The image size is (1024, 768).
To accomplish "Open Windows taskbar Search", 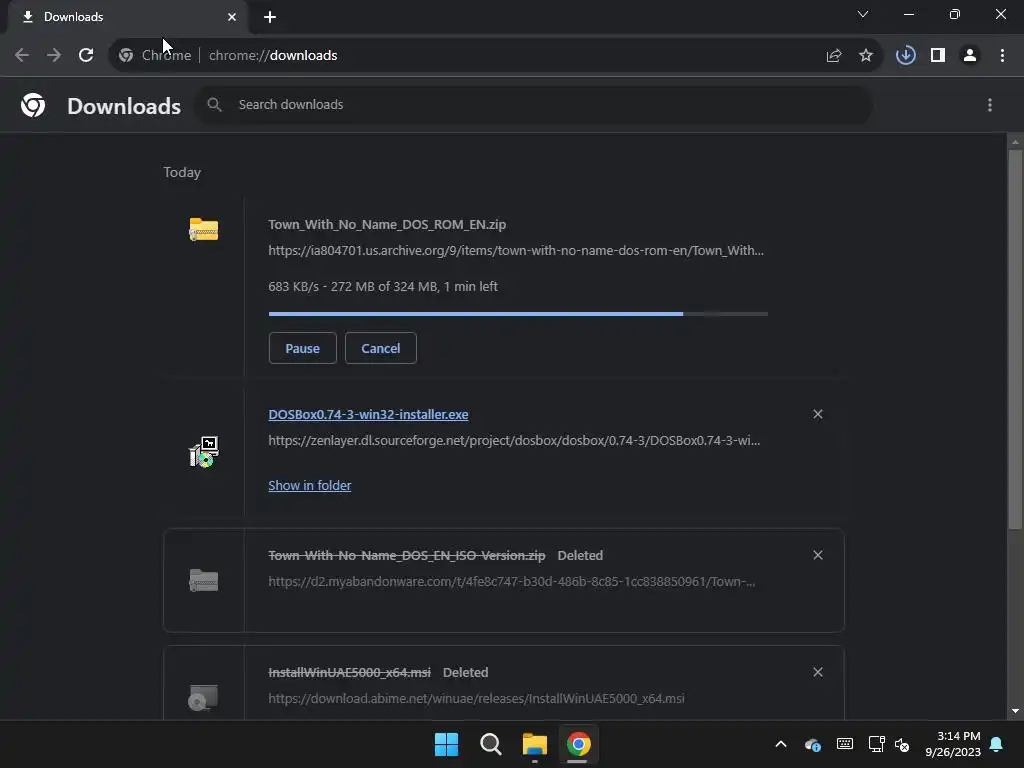I will coord(490,744).
